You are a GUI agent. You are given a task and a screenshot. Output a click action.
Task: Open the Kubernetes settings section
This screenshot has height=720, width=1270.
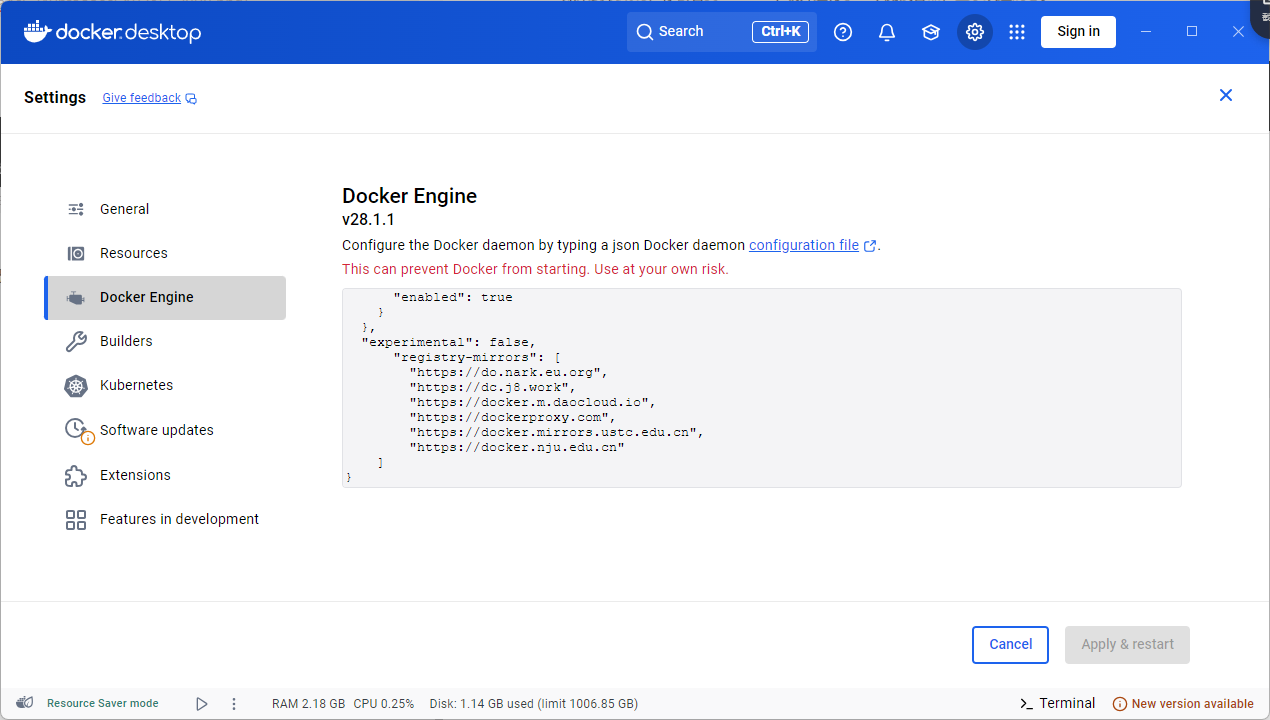165,385
